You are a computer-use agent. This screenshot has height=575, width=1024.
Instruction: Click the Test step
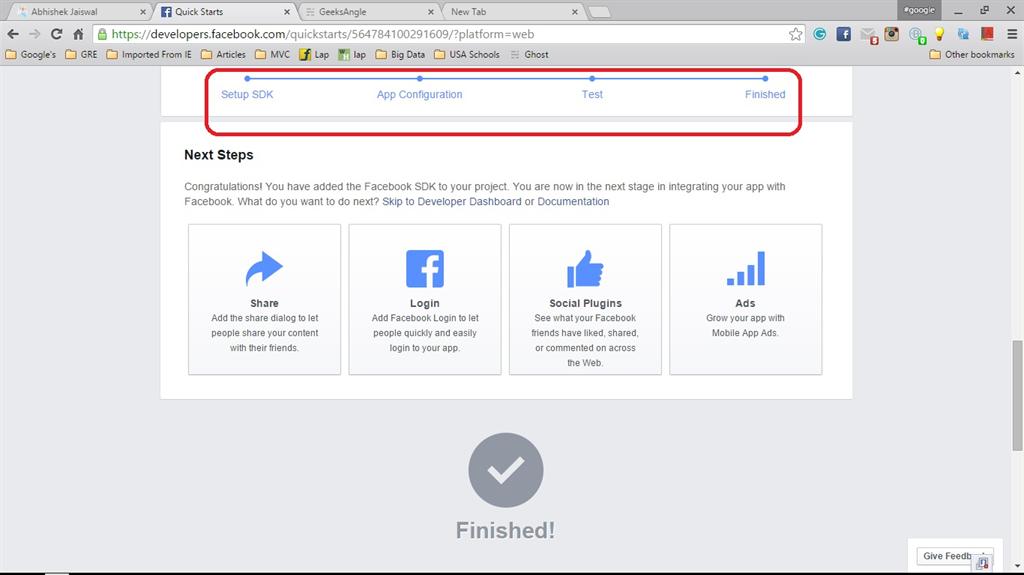592,94
